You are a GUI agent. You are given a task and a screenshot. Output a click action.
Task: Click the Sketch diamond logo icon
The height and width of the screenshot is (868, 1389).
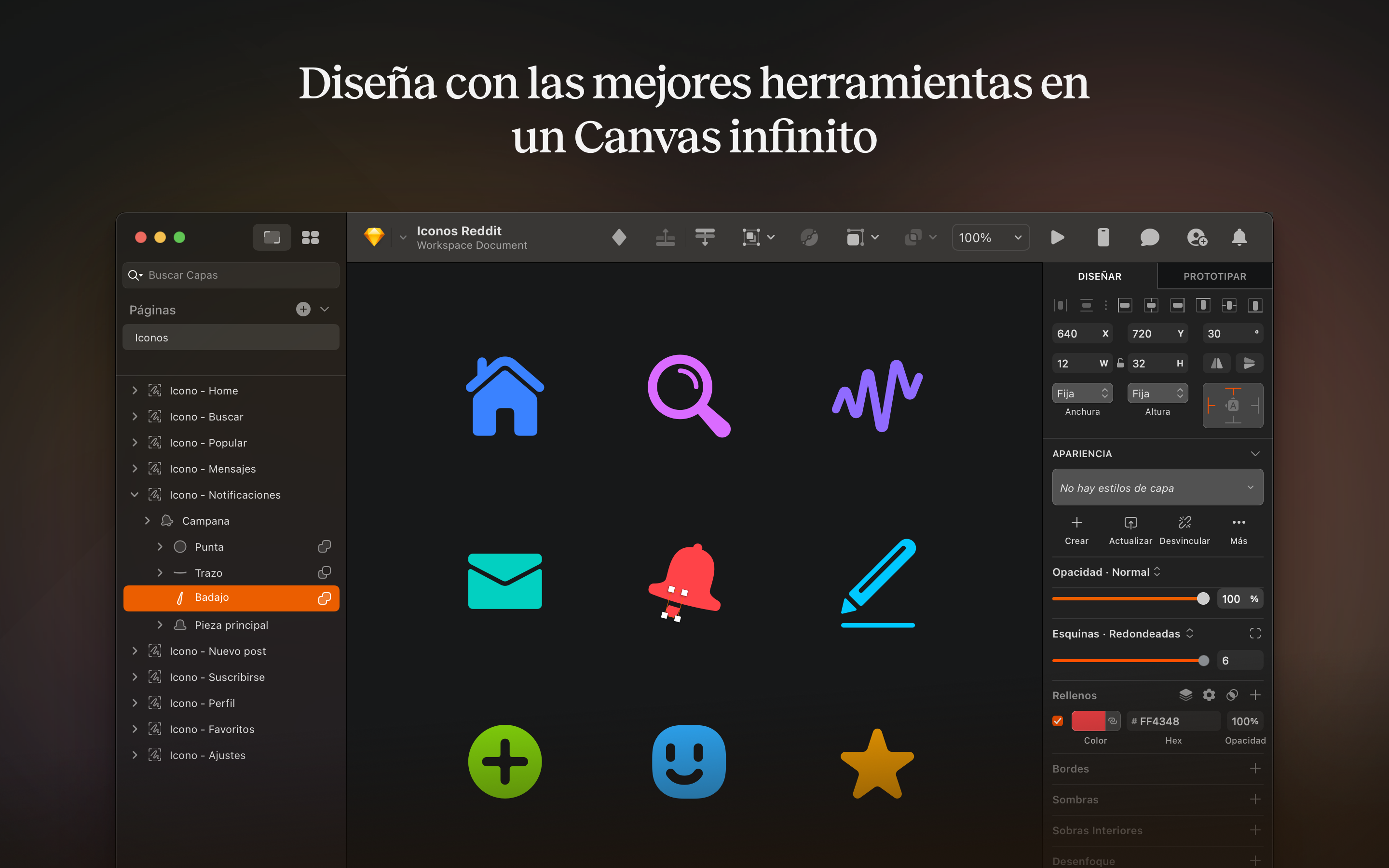[374, 237]
